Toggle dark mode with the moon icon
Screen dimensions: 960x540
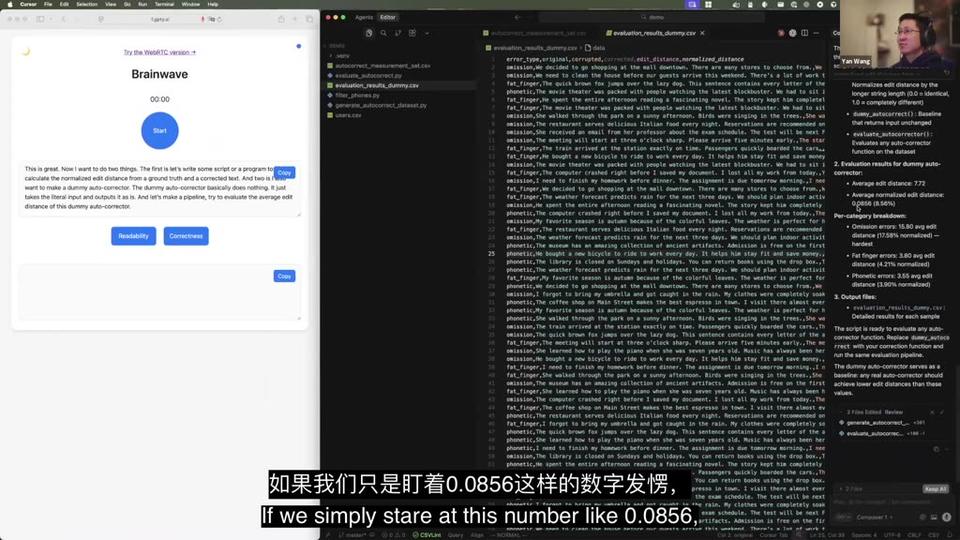[26, 51]
